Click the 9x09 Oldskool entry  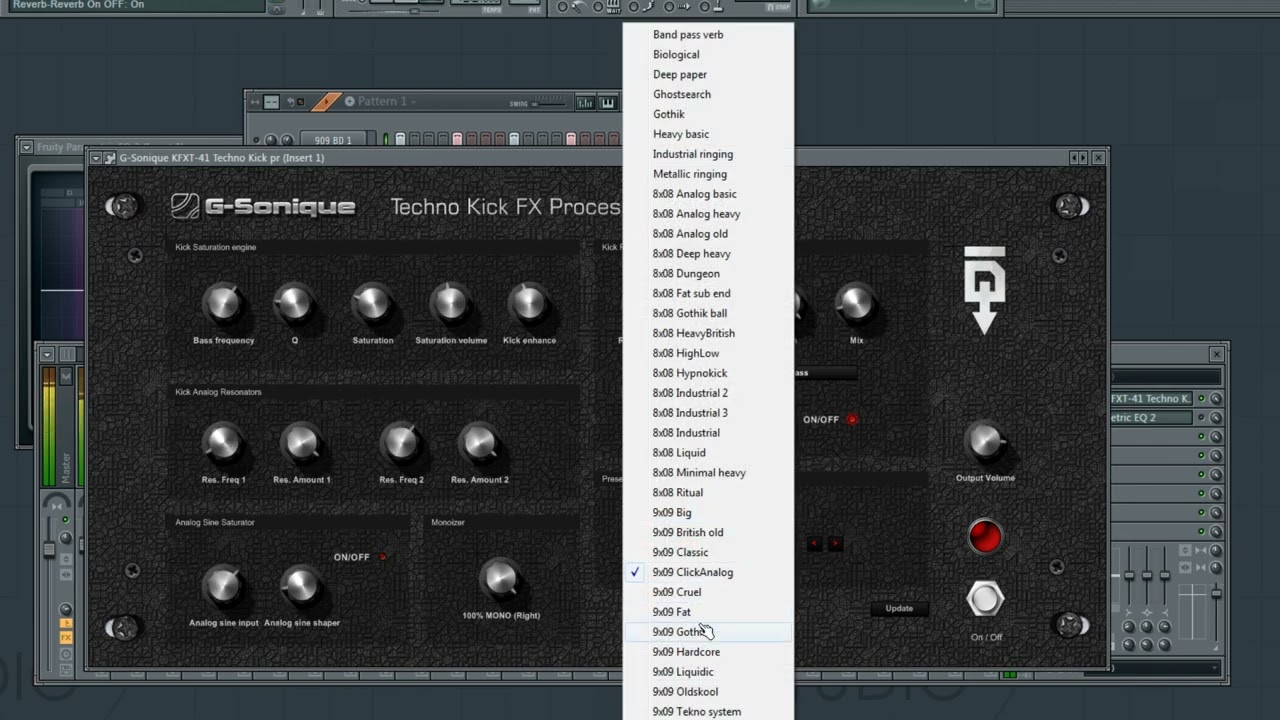click(708, 692)
